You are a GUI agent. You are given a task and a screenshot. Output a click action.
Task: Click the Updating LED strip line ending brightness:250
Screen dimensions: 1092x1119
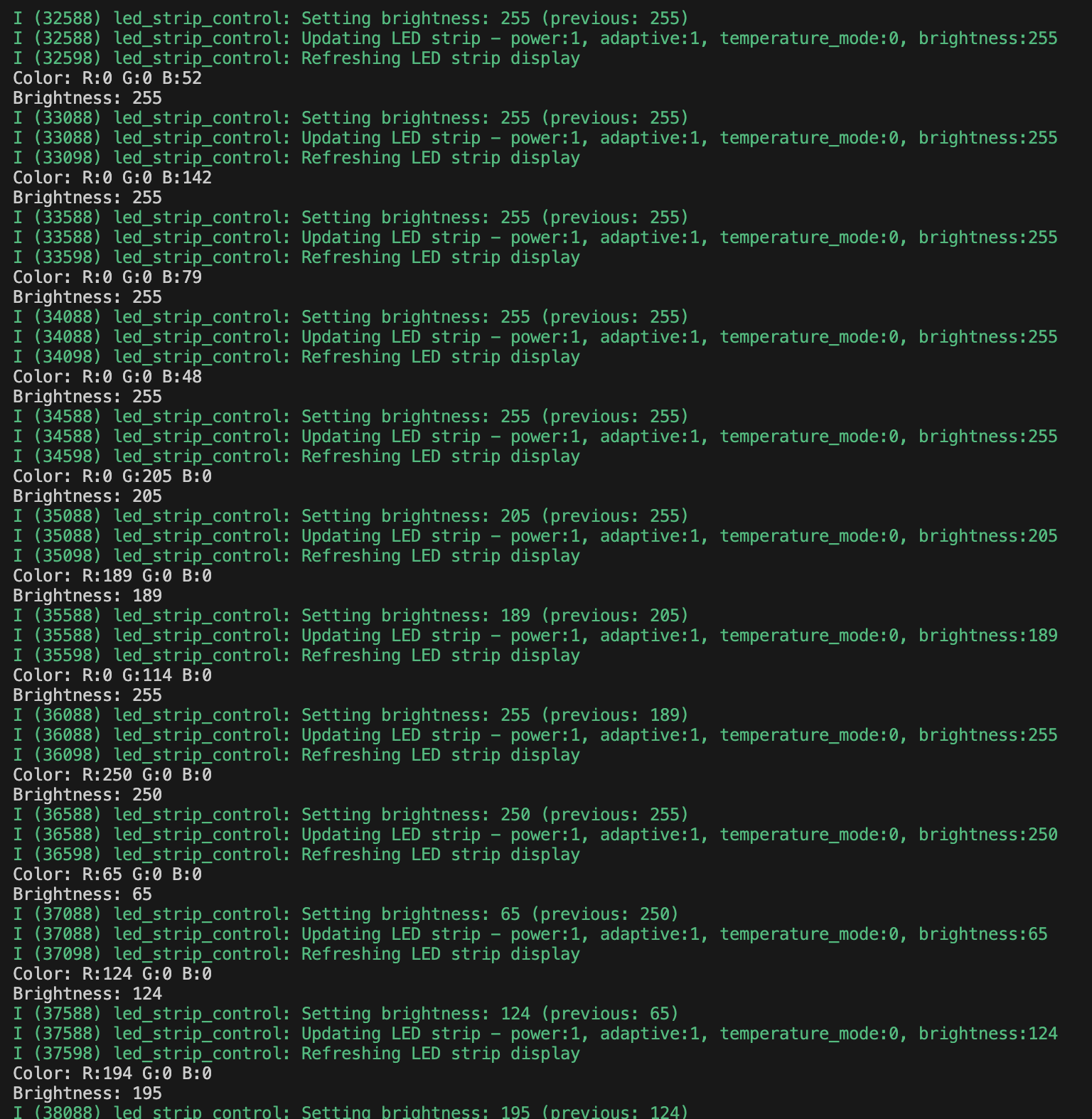pos(535,835)
